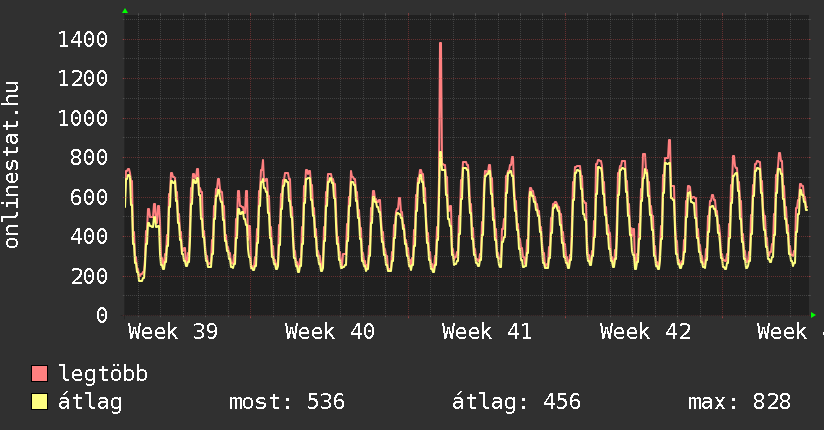Click the red legtöbb legend color swatch
Screen dimensions: 824x430
(39, 375)
